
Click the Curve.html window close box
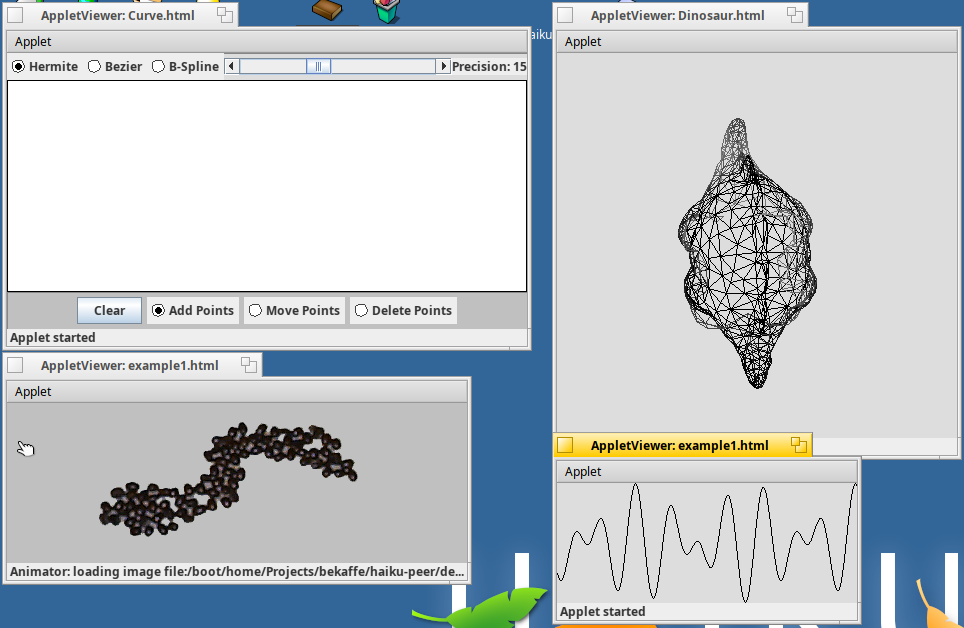(x=15, y=15)
